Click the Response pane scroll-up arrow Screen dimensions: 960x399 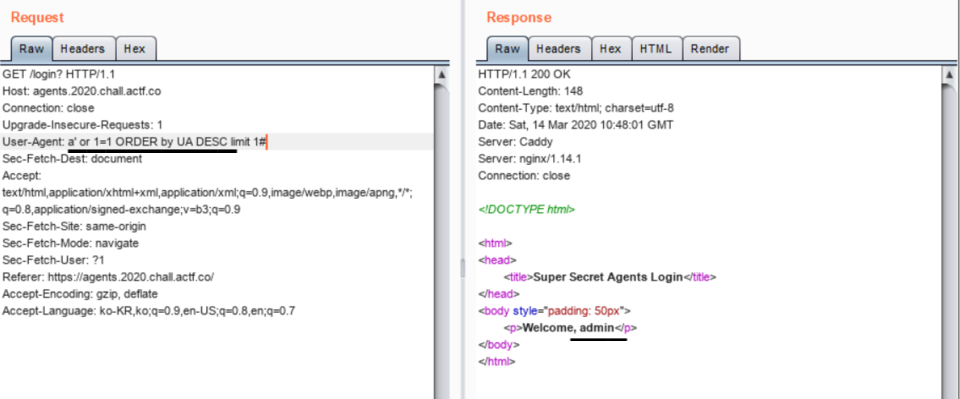coord(949,75)
